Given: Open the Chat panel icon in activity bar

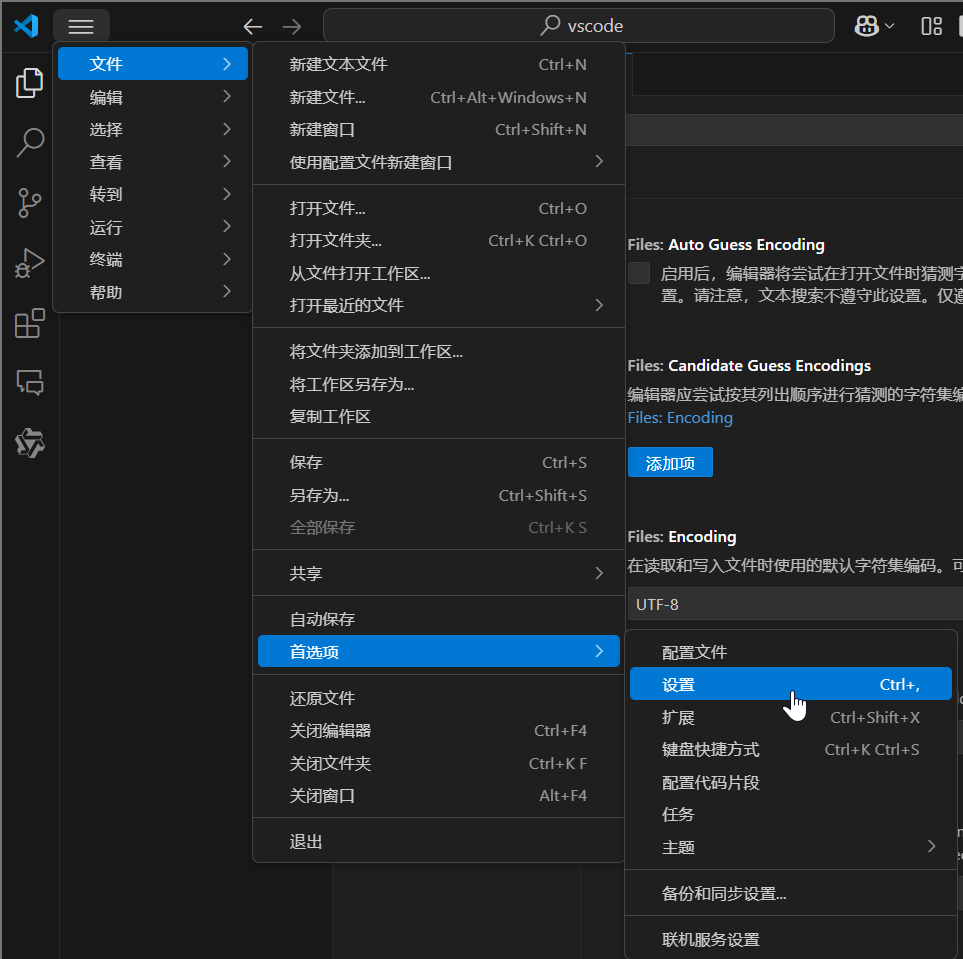Looking at the screenshot, I should click(x=29, y=383).
